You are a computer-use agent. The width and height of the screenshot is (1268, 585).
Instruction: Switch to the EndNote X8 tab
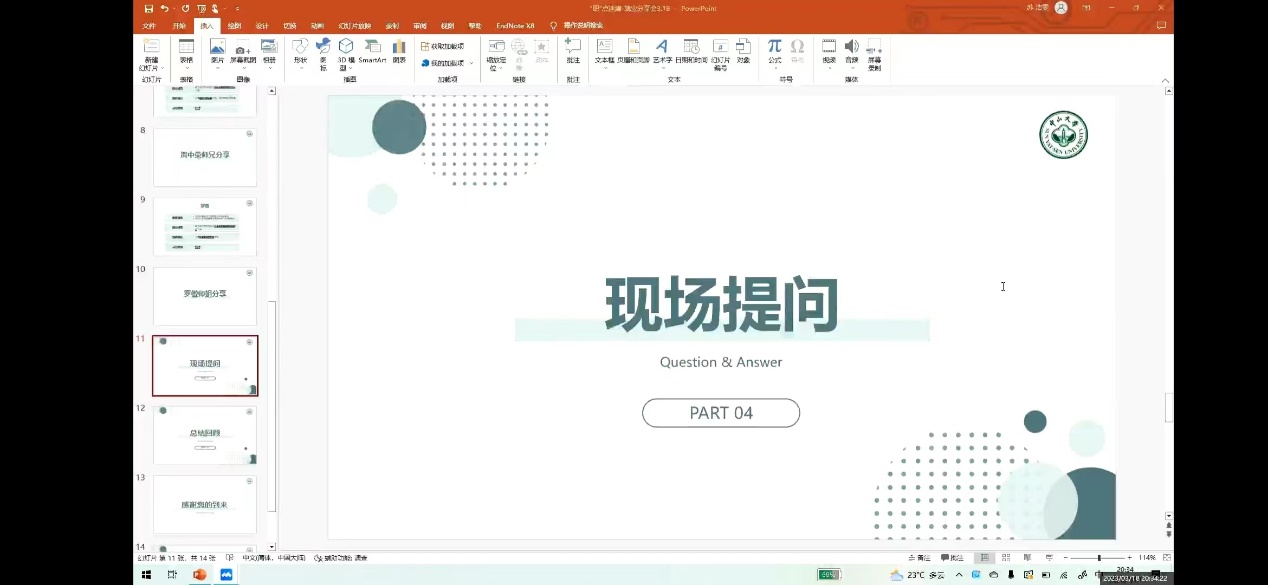[515, 26]
